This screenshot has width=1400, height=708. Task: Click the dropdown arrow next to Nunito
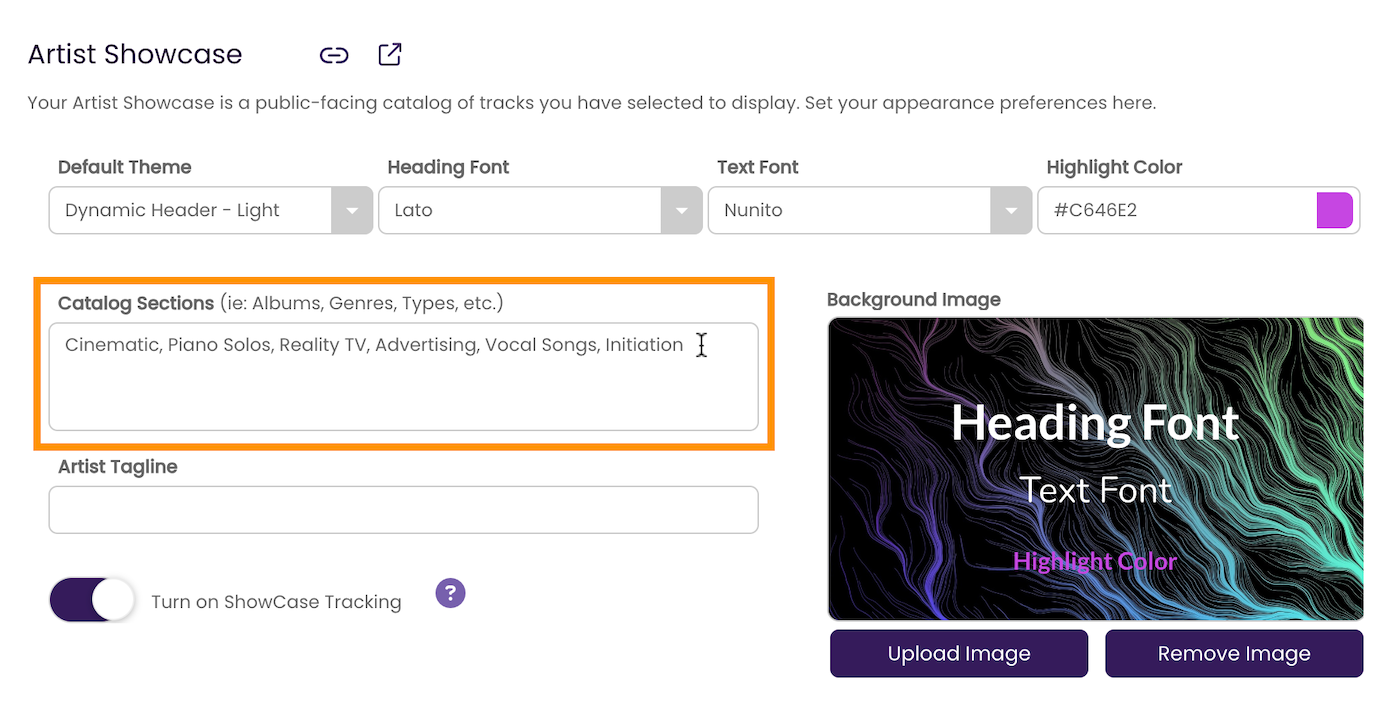pos(1011,210)
